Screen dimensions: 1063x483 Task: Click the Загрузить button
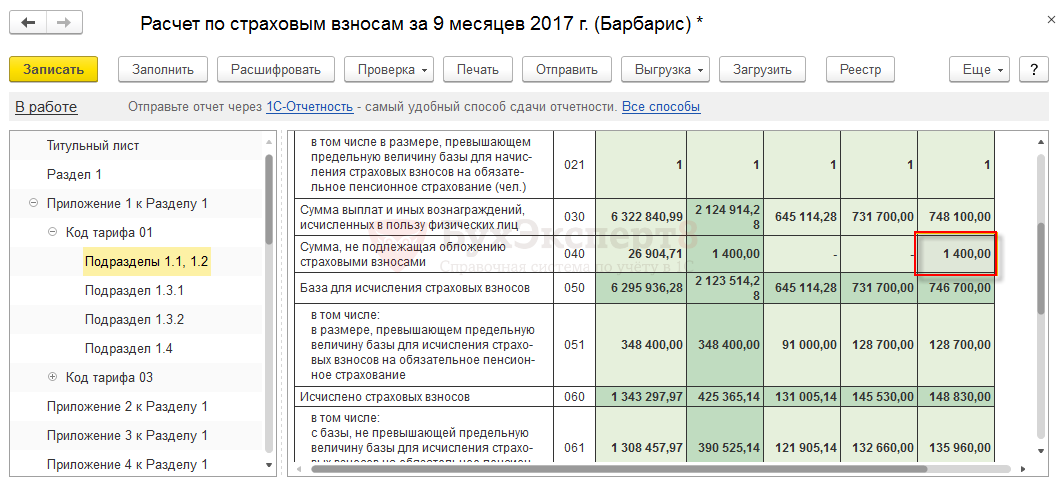point(763,69)
